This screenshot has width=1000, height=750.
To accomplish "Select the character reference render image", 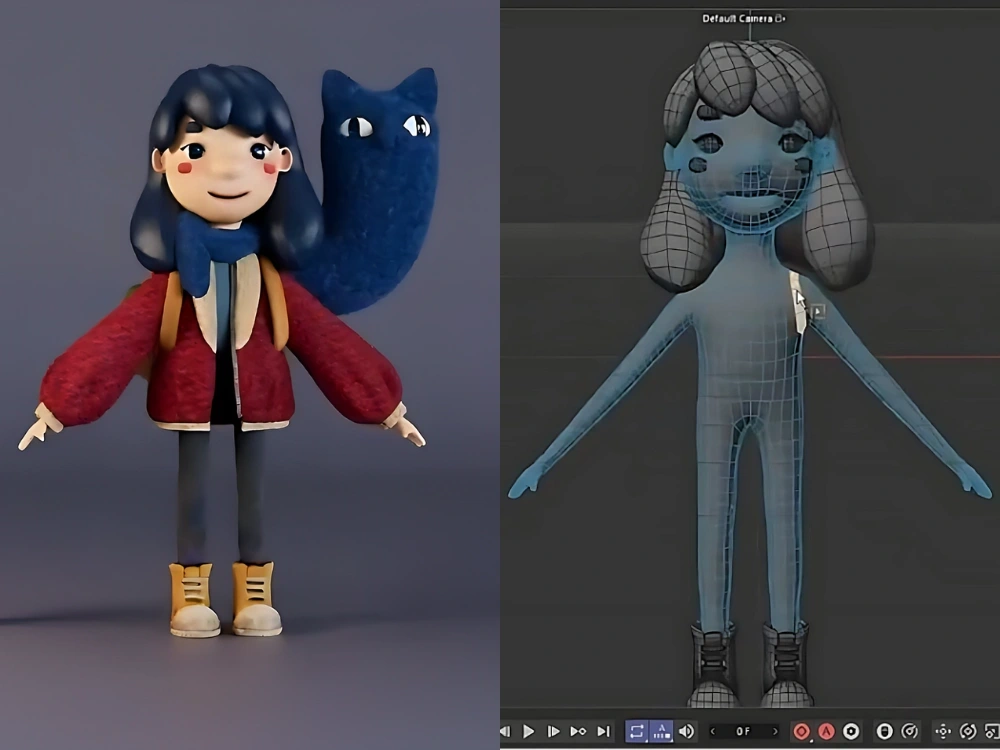I will (x=249, y=375).
